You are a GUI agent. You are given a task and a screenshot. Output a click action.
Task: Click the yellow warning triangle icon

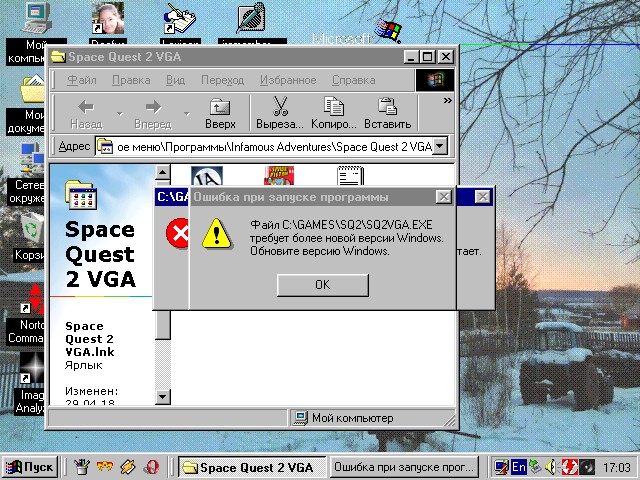[x=217, y=233]
